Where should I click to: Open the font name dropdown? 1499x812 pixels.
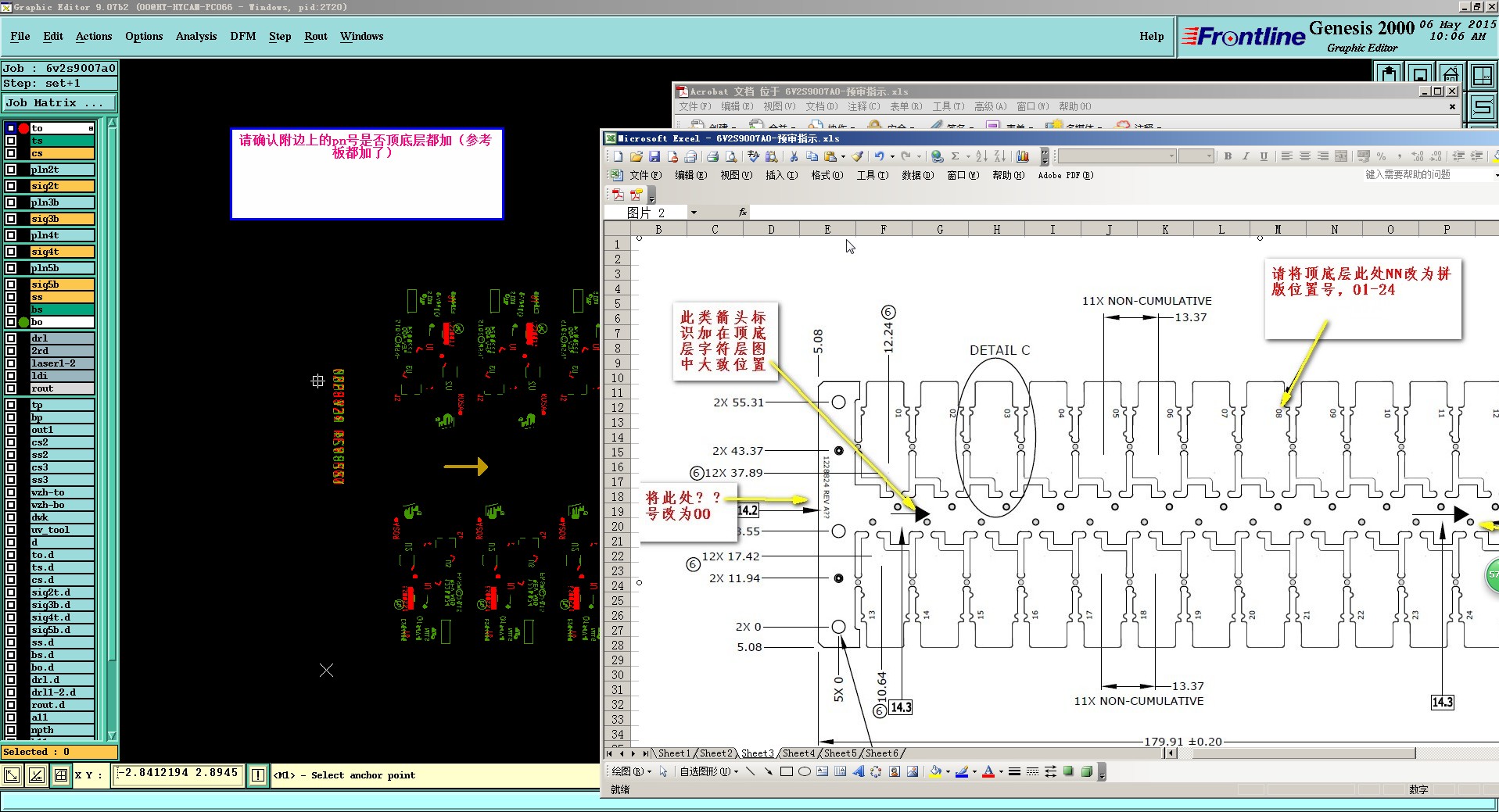(1171, 156)
